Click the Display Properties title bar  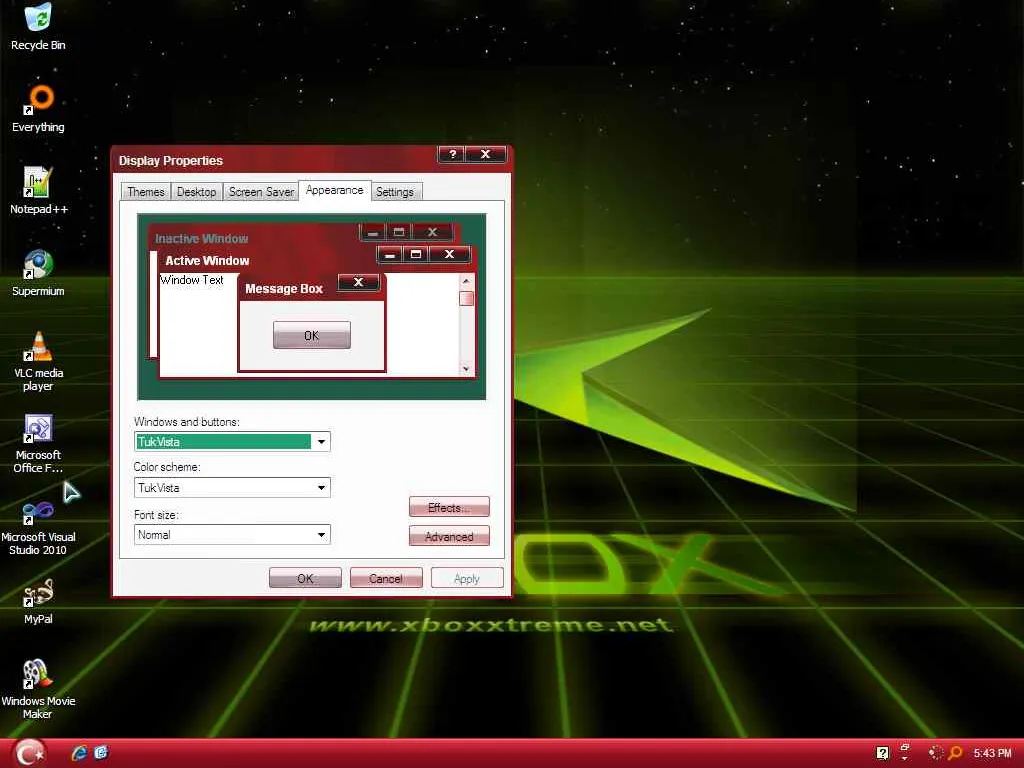(274, 160)
